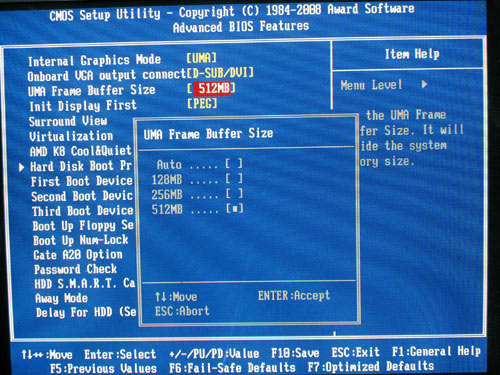This screenshot has height=375, width=500.
Task: Open the [D-SUB/DVI] output value
Action: [x=220, y=72]
